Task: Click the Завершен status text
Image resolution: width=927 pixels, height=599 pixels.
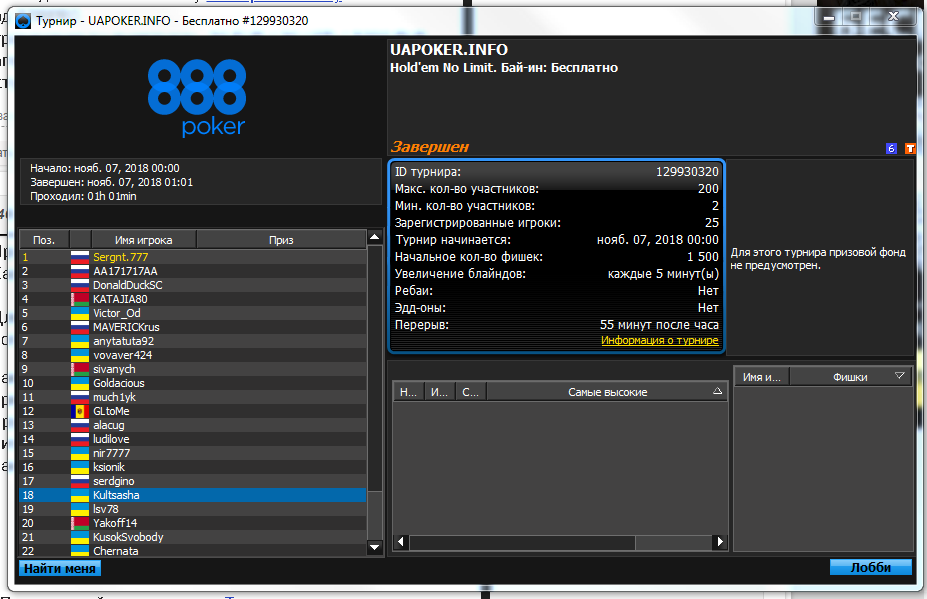Action: [430, 147]
